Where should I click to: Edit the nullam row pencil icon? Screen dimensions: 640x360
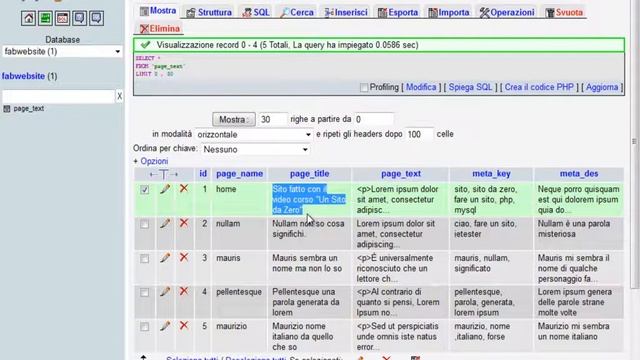(165, 223)
